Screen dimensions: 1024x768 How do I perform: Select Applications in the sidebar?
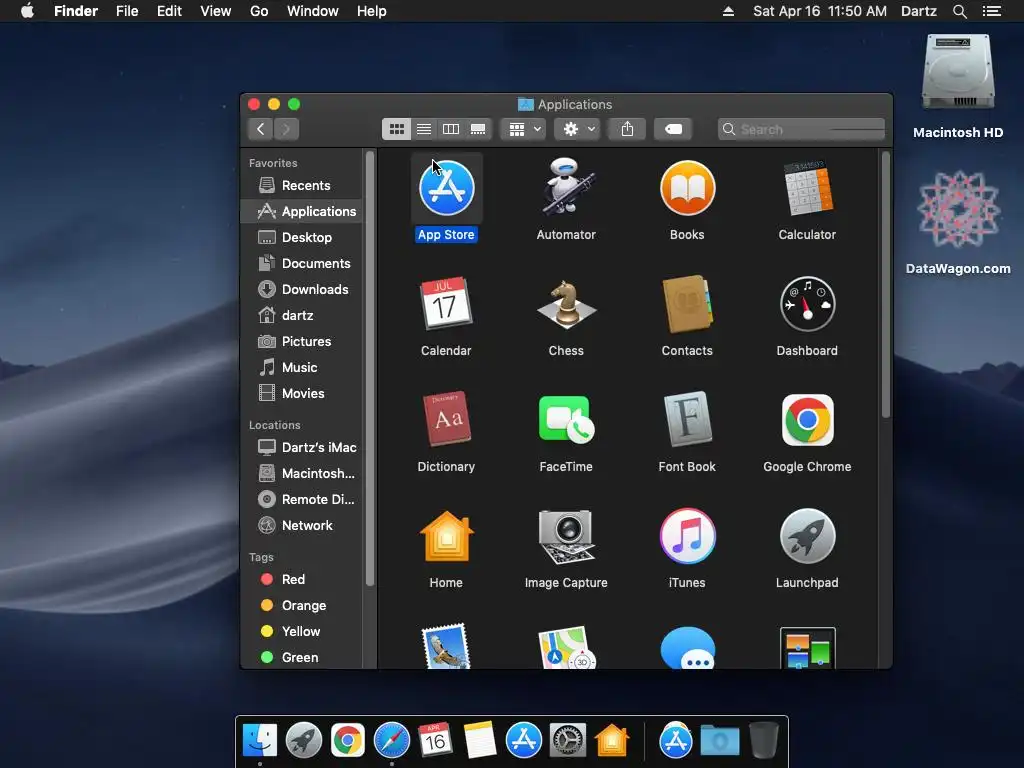coord(301,212)
